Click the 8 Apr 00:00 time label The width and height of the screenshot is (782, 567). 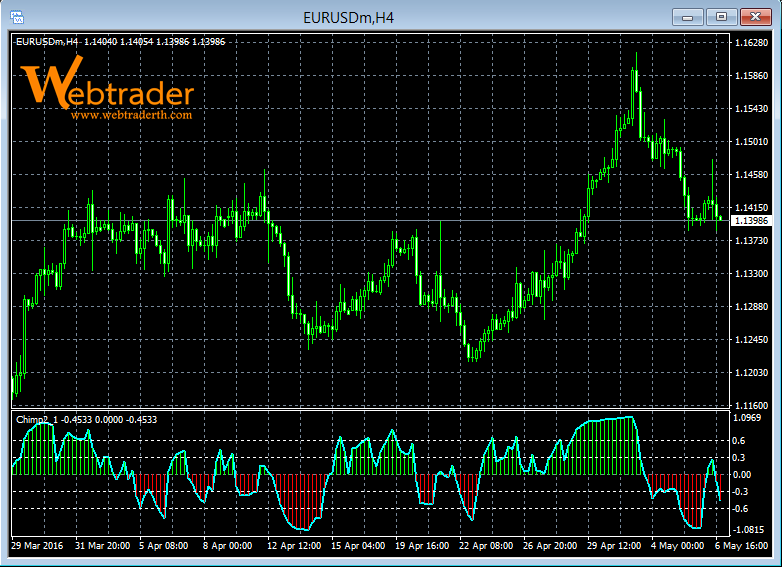pyautogui.click(x=227, y=546)
